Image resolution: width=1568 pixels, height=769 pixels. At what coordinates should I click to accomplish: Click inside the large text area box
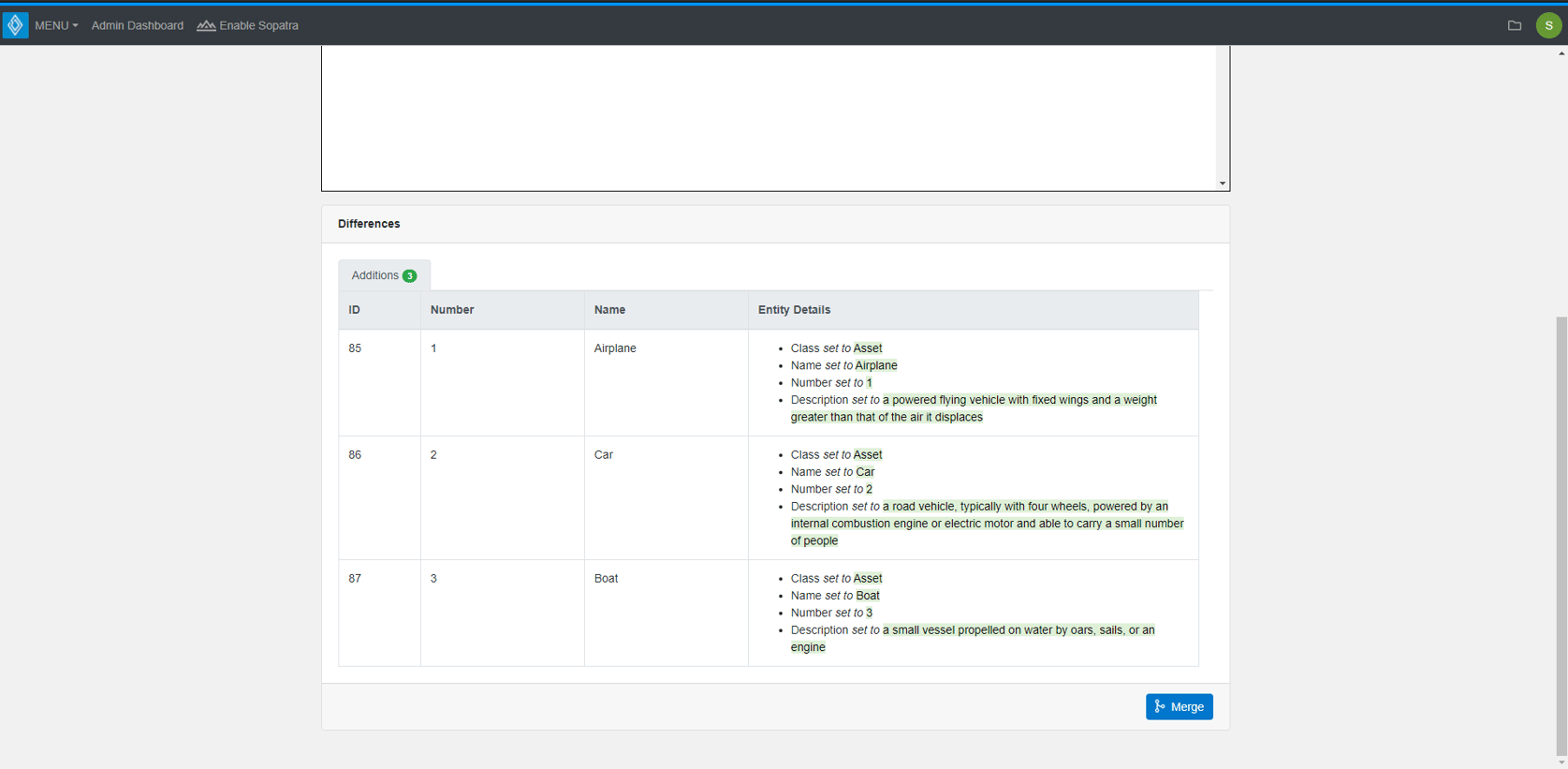tap(769, 117)
